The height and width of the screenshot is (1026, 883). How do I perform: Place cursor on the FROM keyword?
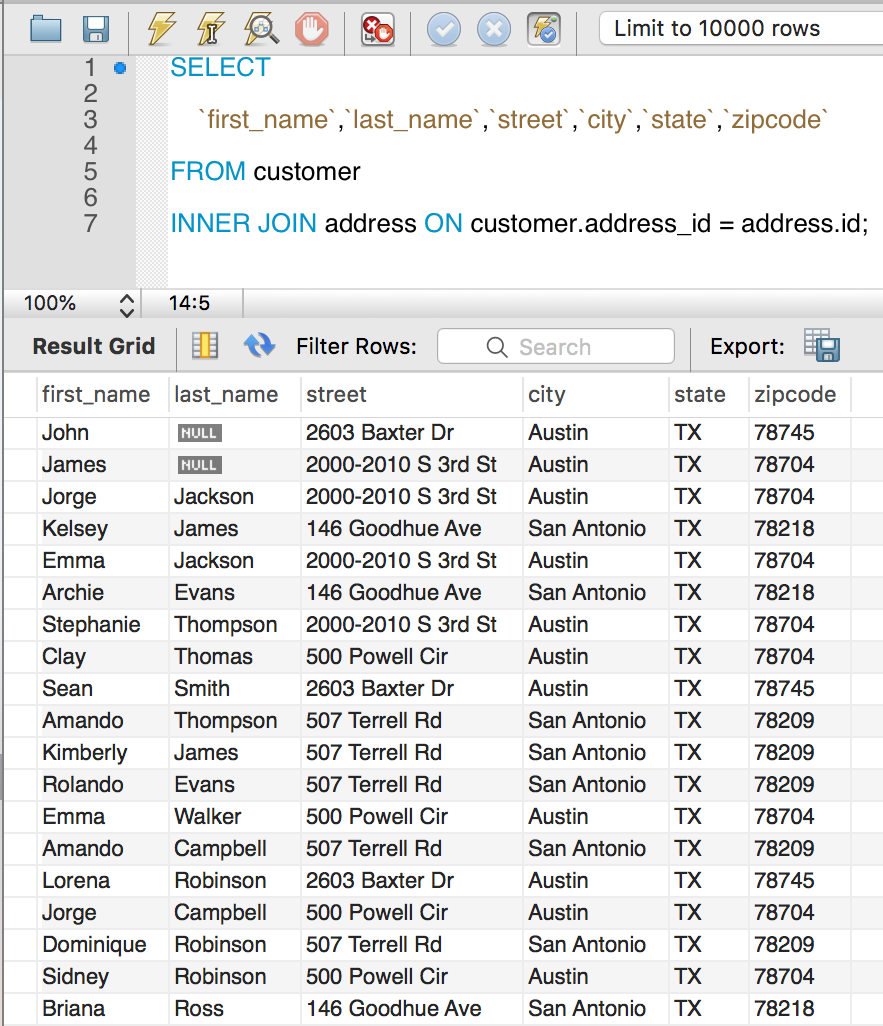pyautogui.click(x=207, y=171)
